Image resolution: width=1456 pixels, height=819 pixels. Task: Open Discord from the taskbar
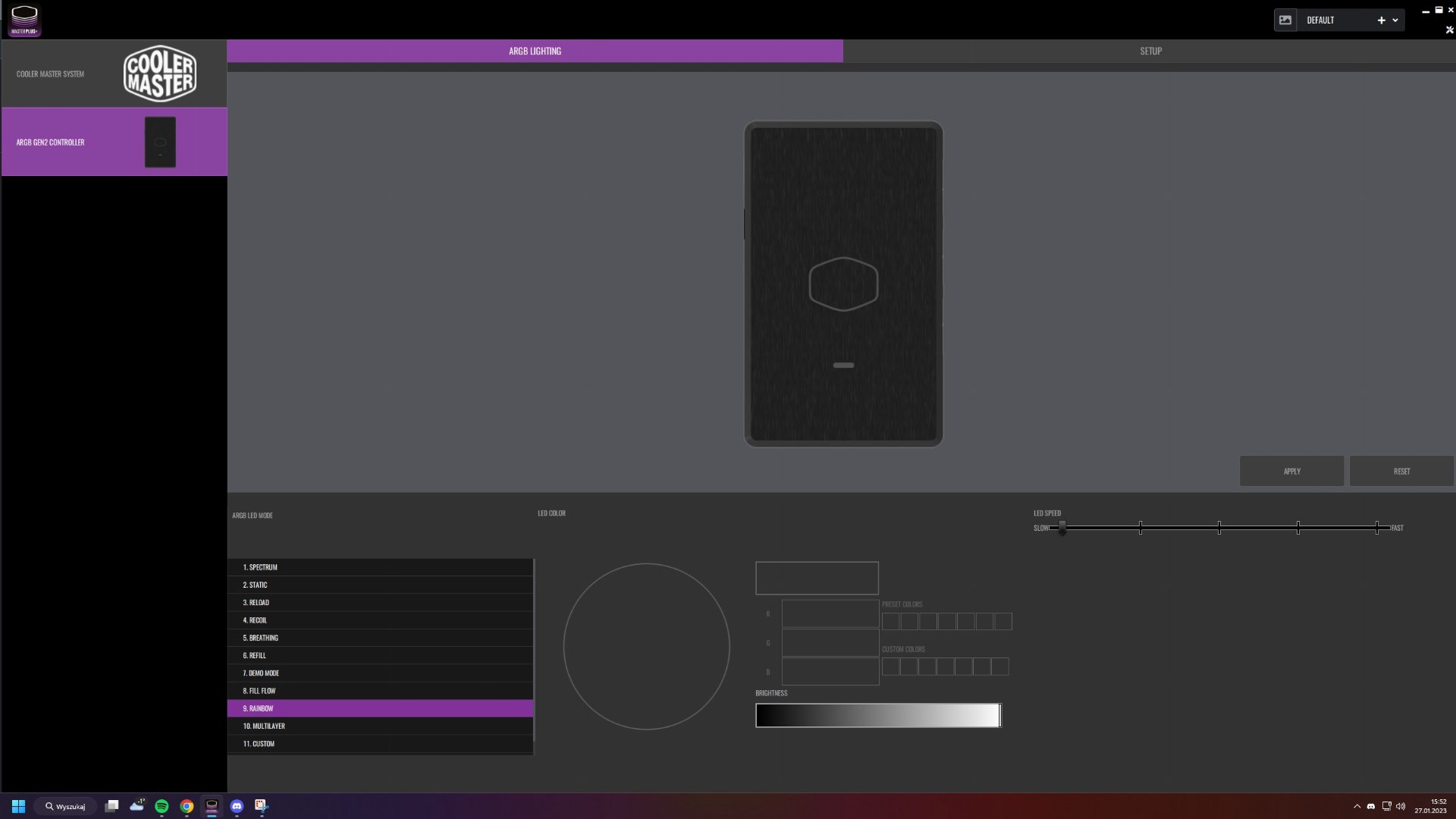(x=237, y=806)
